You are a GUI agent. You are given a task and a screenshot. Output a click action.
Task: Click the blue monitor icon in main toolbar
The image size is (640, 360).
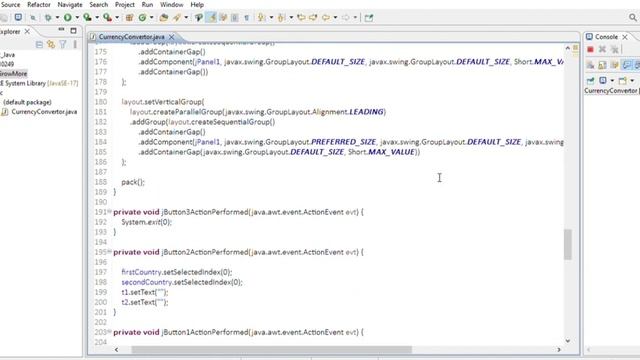(x=18, y=17)
